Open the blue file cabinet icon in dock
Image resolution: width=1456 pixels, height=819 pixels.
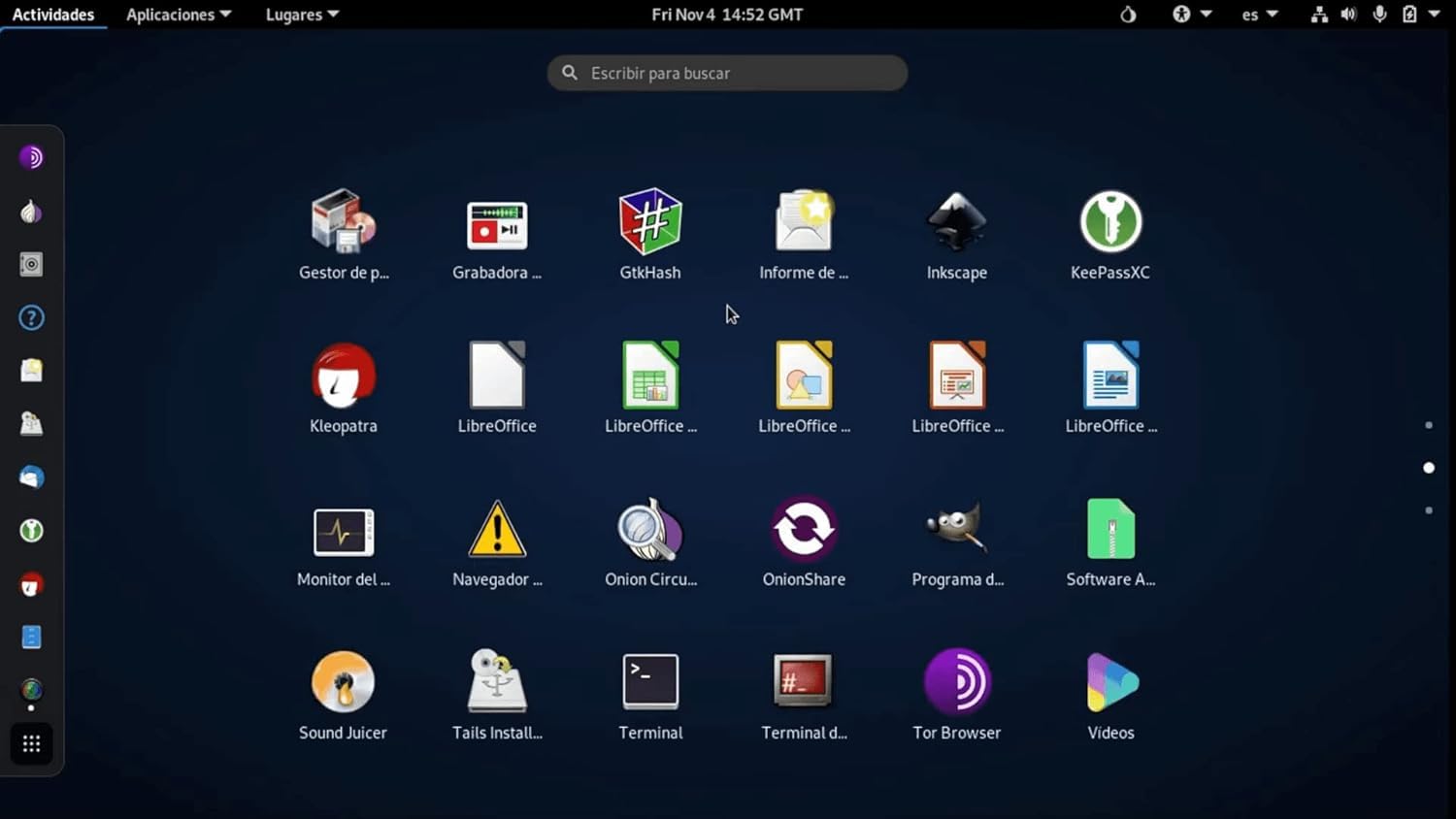coord(31,638)
